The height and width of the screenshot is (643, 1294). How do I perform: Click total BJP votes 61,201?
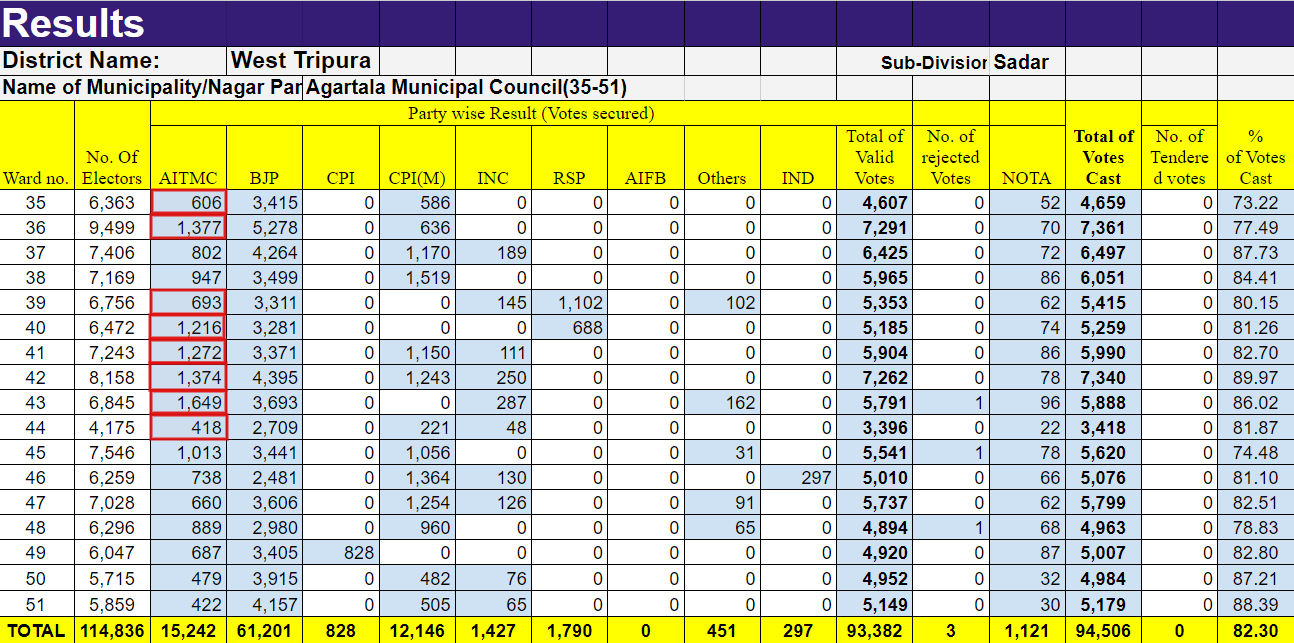264,630
